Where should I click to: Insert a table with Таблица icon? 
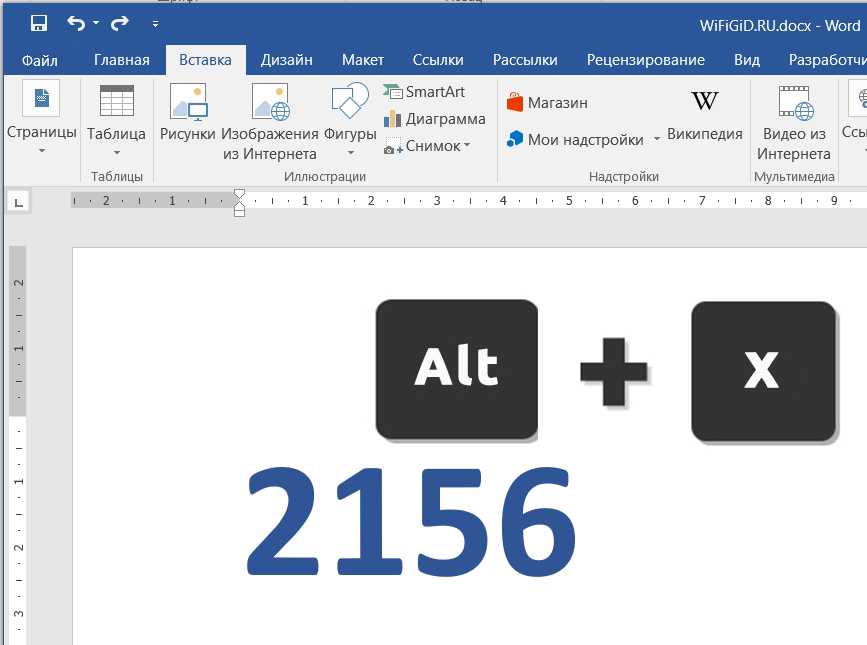click(116, 103)
